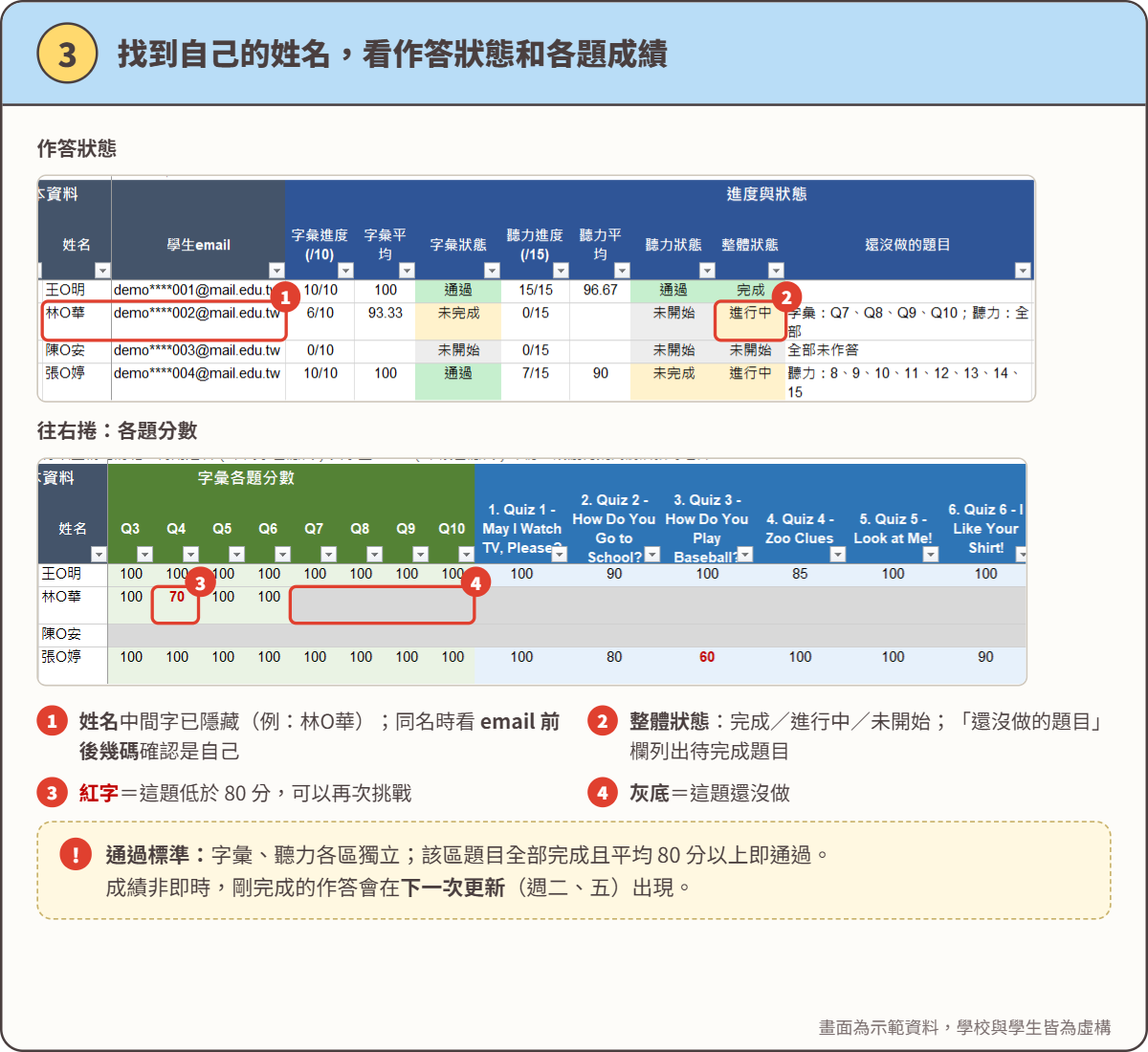Select 王O明's 15/15 聽力進度 cell
The image size is (1148, 1052).
click(536, 290)
